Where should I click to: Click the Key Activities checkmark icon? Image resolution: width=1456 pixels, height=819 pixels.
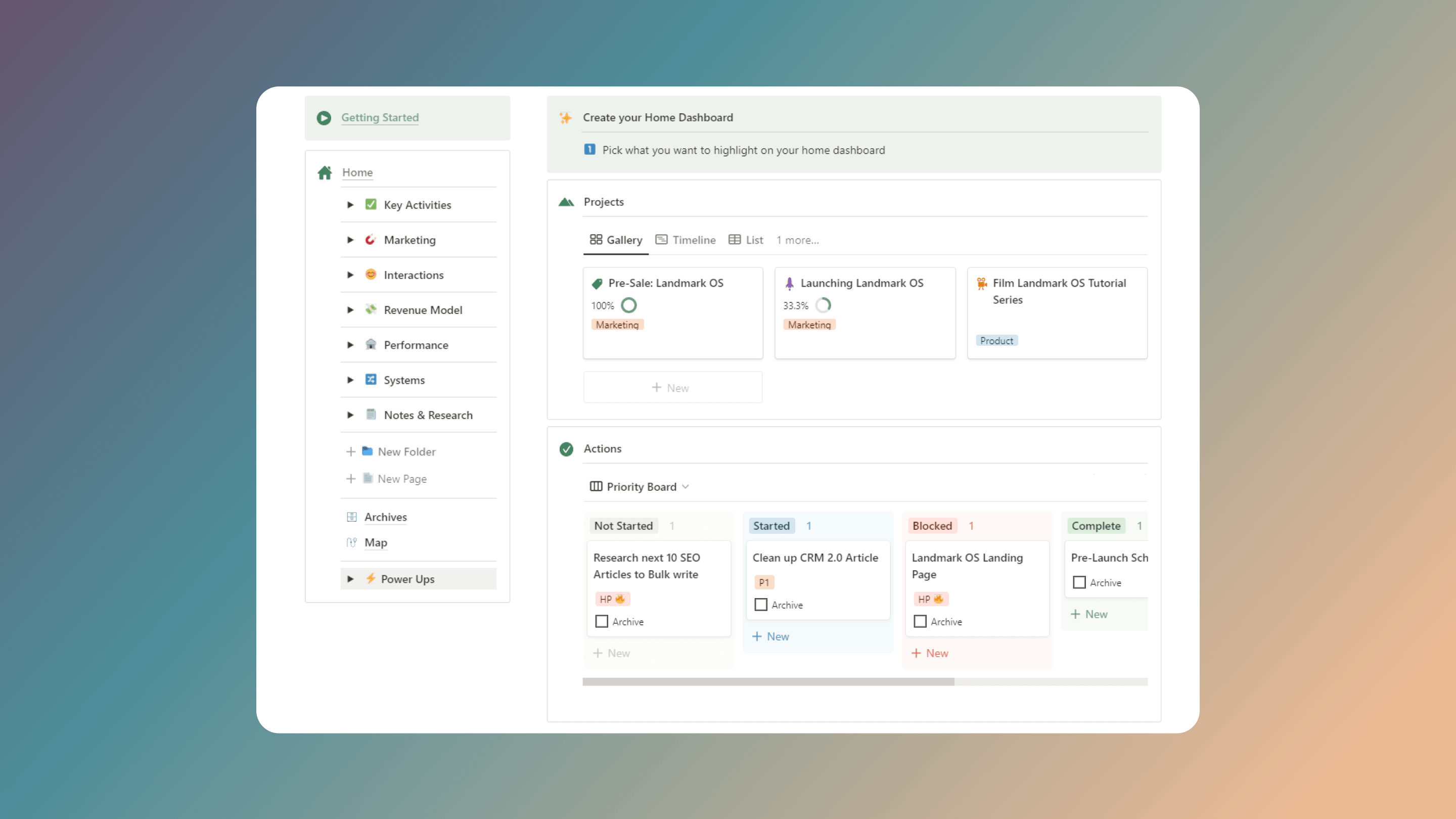pos(371,205)
